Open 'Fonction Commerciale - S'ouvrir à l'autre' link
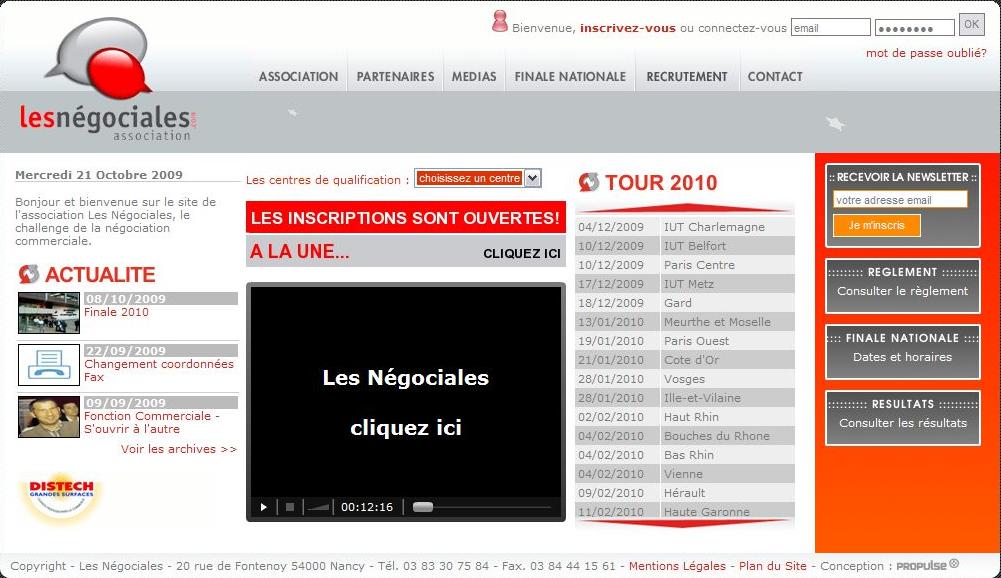1001x578 pixels. coord(152,422)
